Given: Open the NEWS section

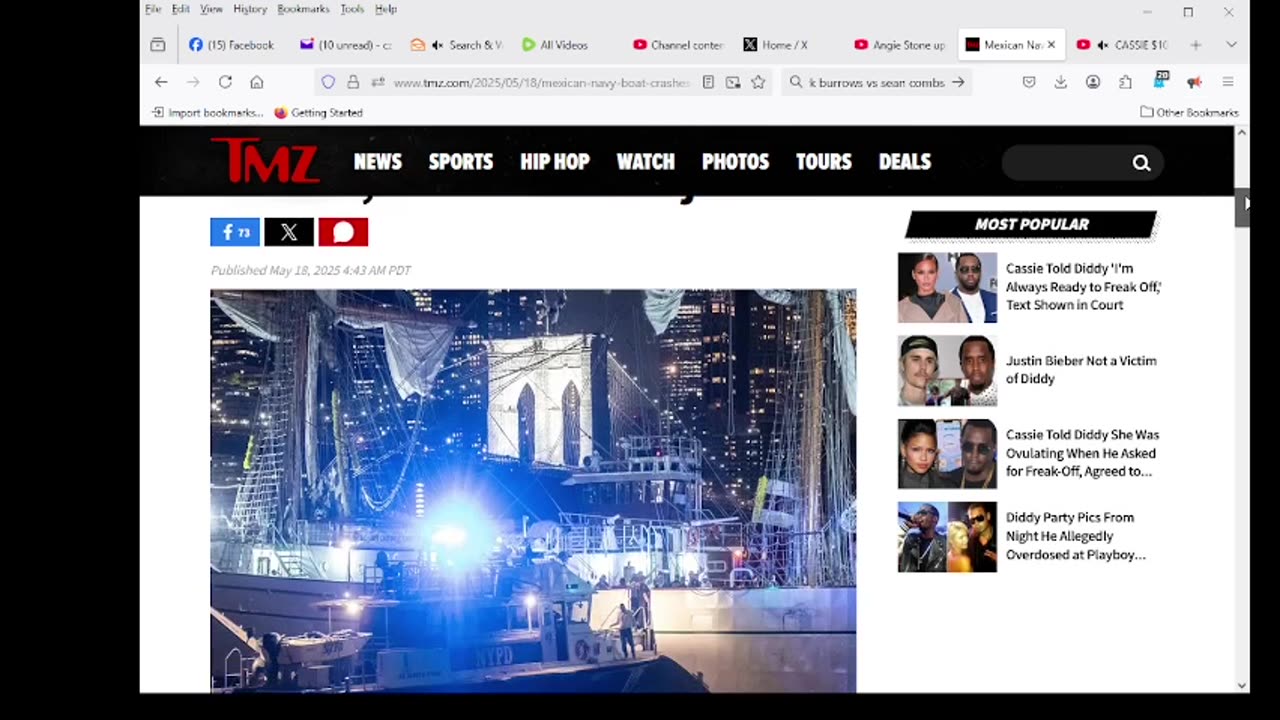Looking at the screenshot, I should [x=377, y=162].
